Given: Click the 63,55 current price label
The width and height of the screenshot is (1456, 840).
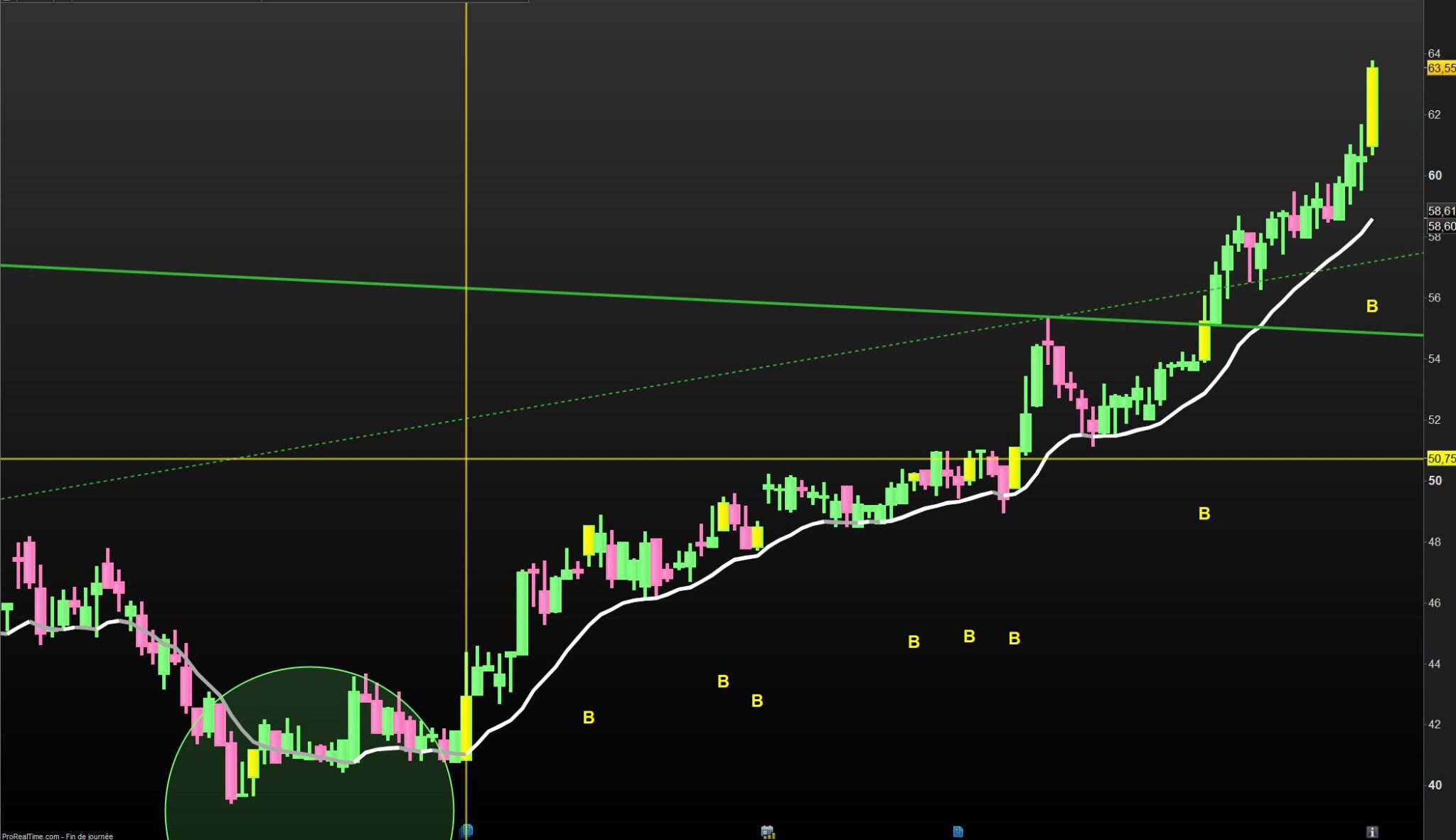Looking at the screenshot, I should (x=1441, y=69).
